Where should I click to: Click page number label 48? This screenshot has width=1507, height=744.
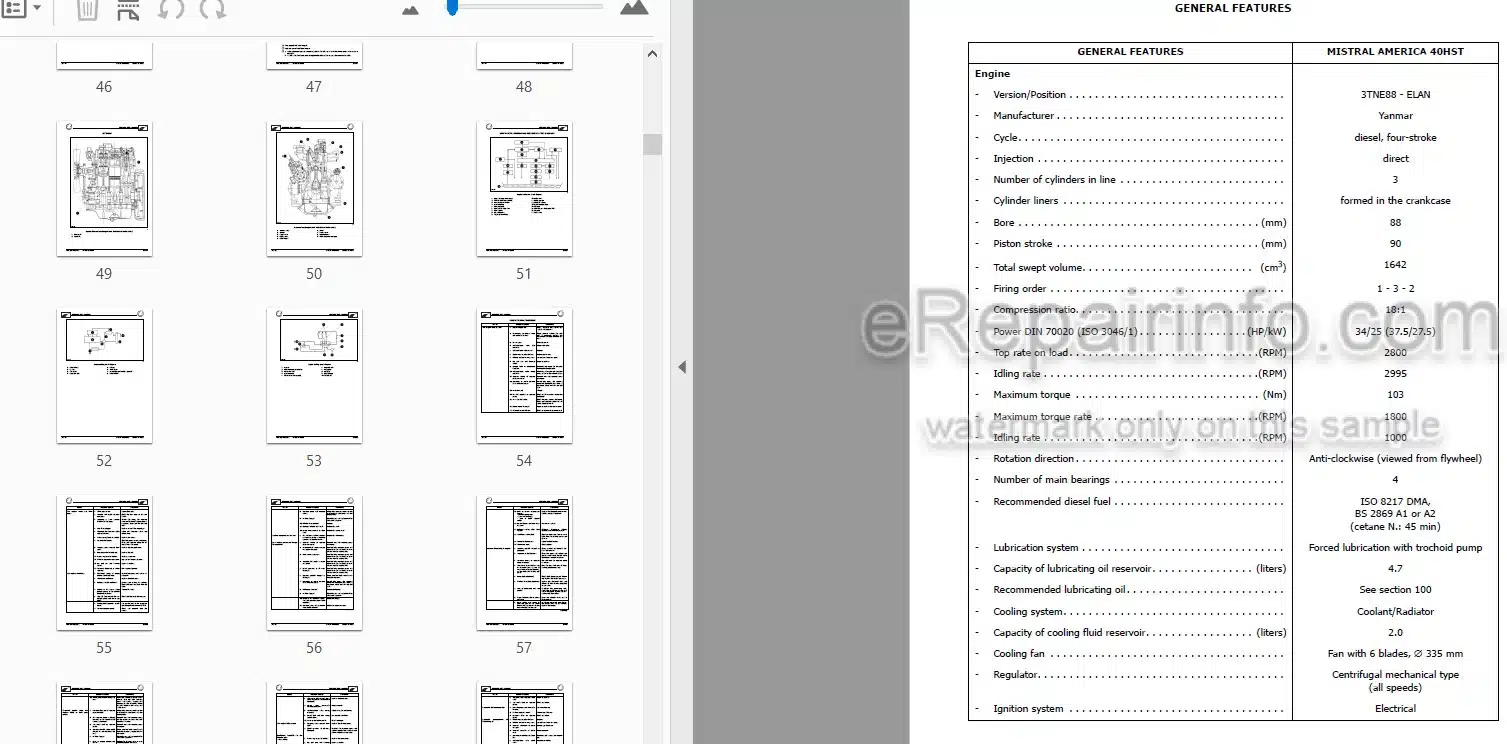[524, 87]
